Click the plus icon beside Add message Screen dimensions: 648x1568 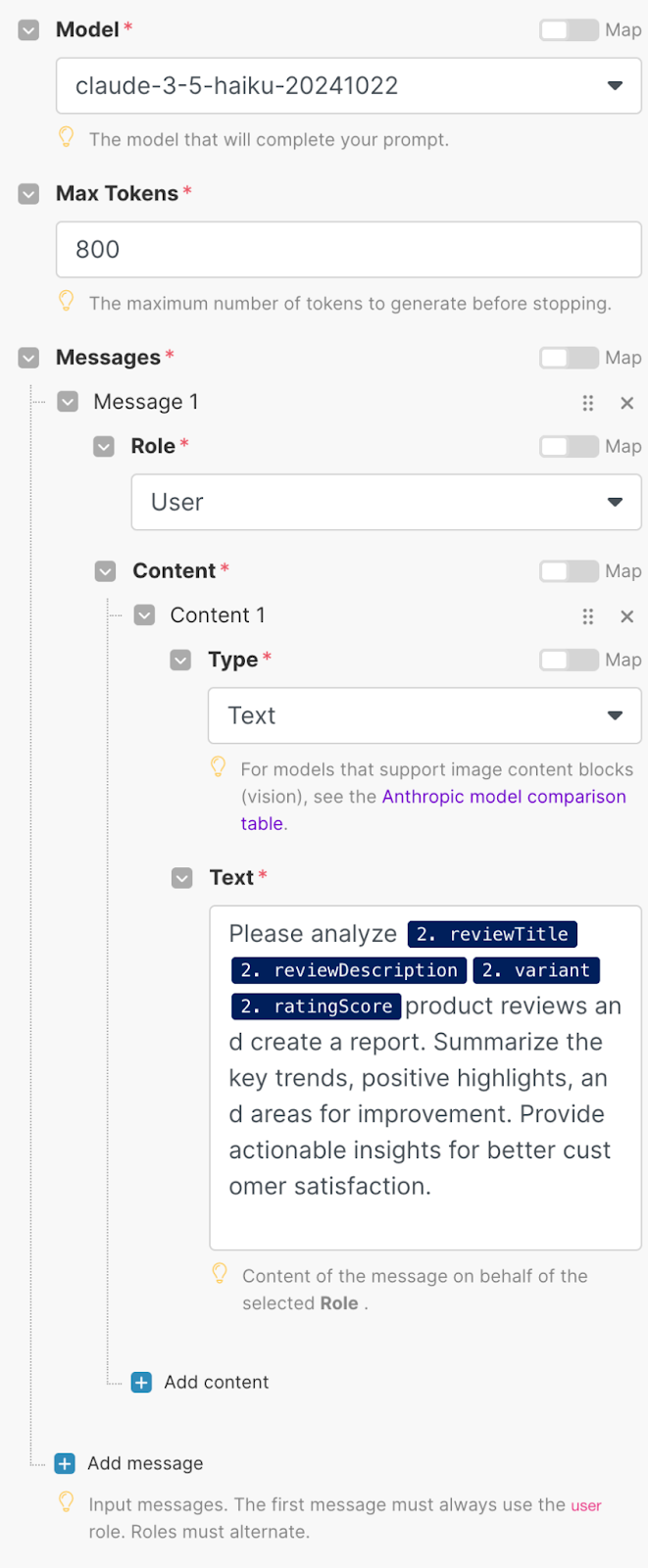(66, 1464)
